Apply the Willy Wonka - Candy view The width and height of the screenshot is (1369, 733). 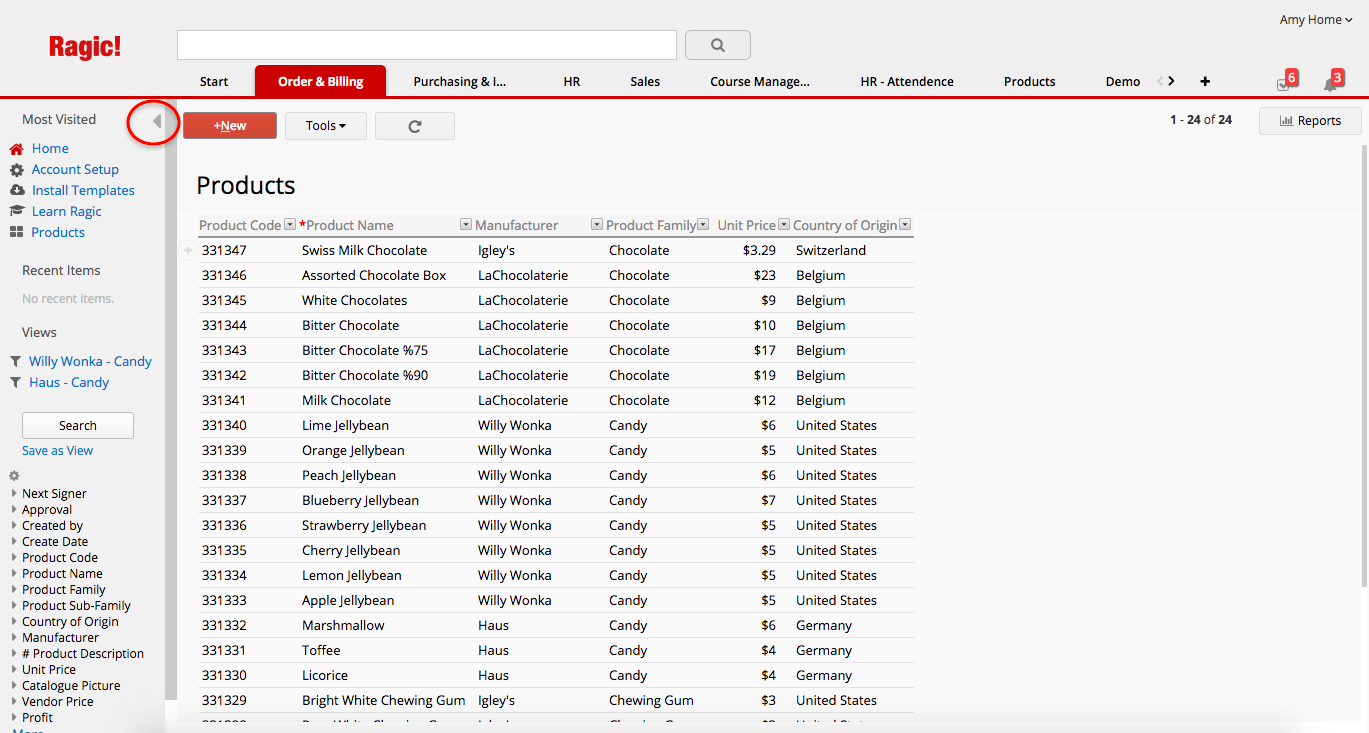(89, 361)
